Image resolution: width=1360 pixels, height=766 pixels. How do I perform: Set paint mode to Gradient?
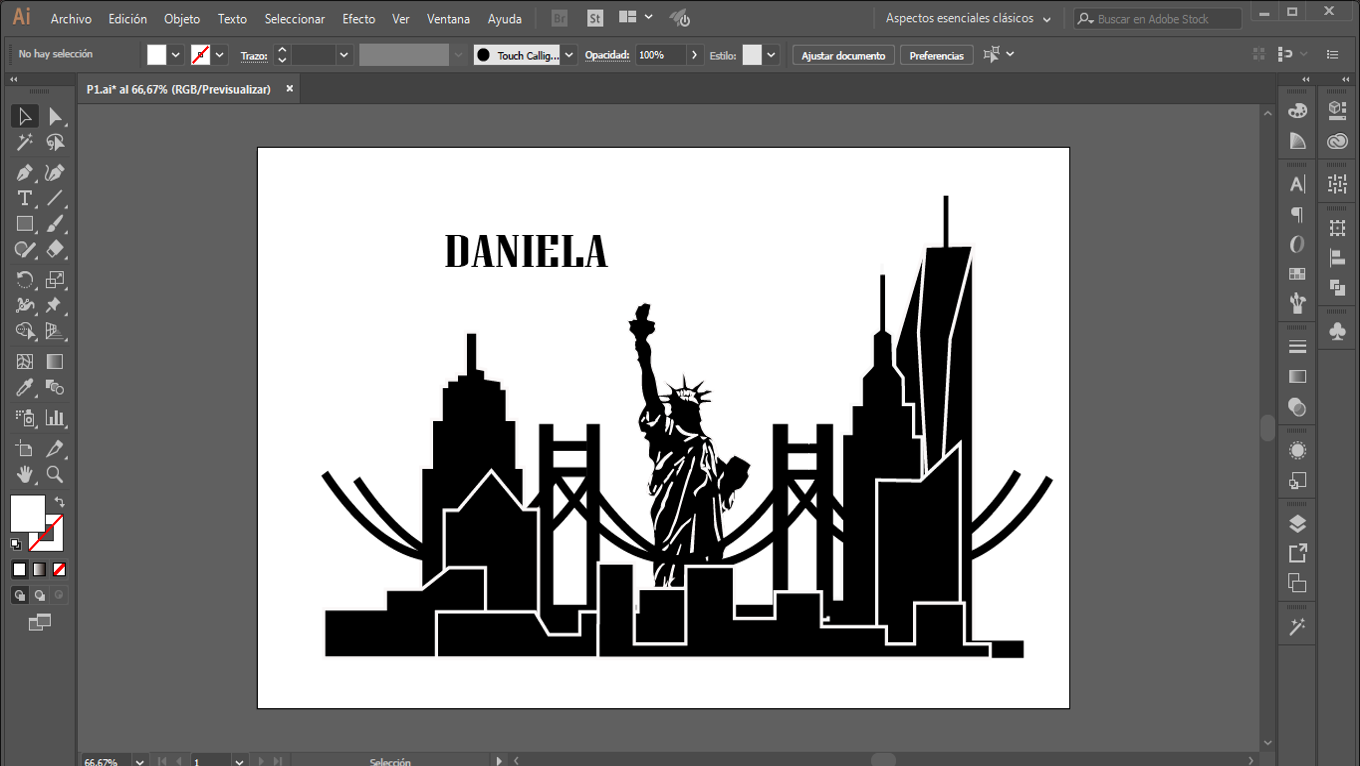tap(39, 569)
